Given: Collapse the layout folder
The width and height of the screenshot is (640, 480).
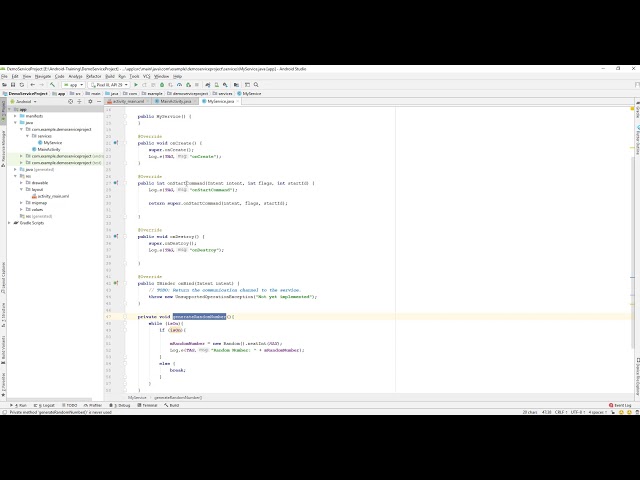Looking at the screenshot, I should [x=22, y=189].
